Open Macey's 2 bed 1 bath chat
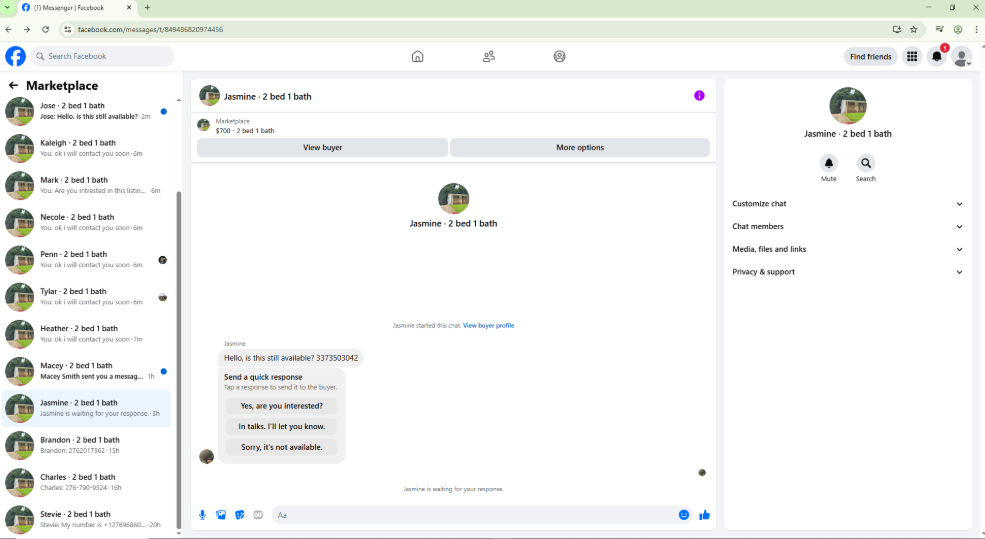Image resolution: width=985 pixels, height=539 pixels. click(x=86, y=371)
